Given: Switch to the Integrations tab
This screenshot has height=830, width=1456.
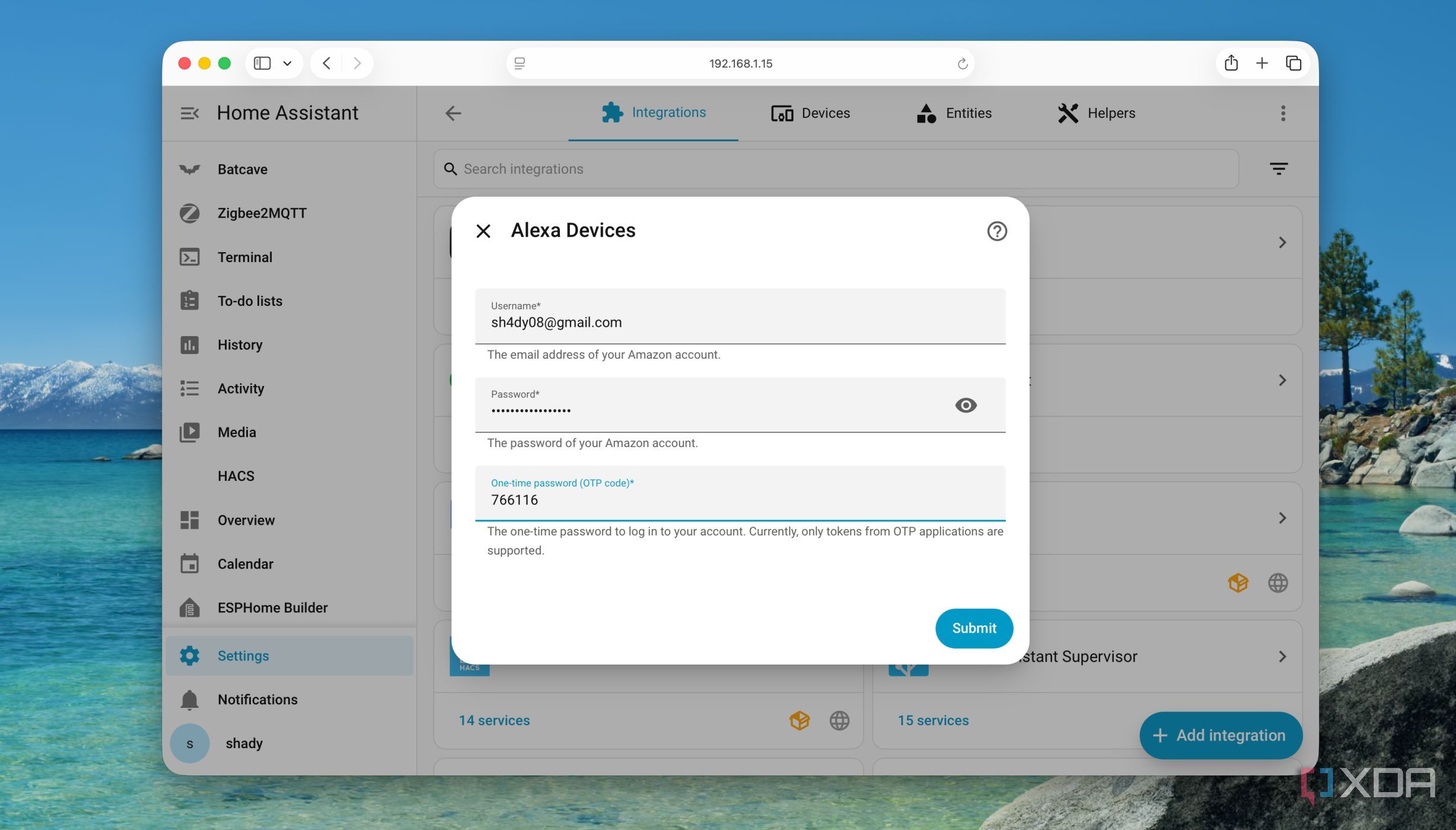Looking at the screenshot, I should (653, 113).
